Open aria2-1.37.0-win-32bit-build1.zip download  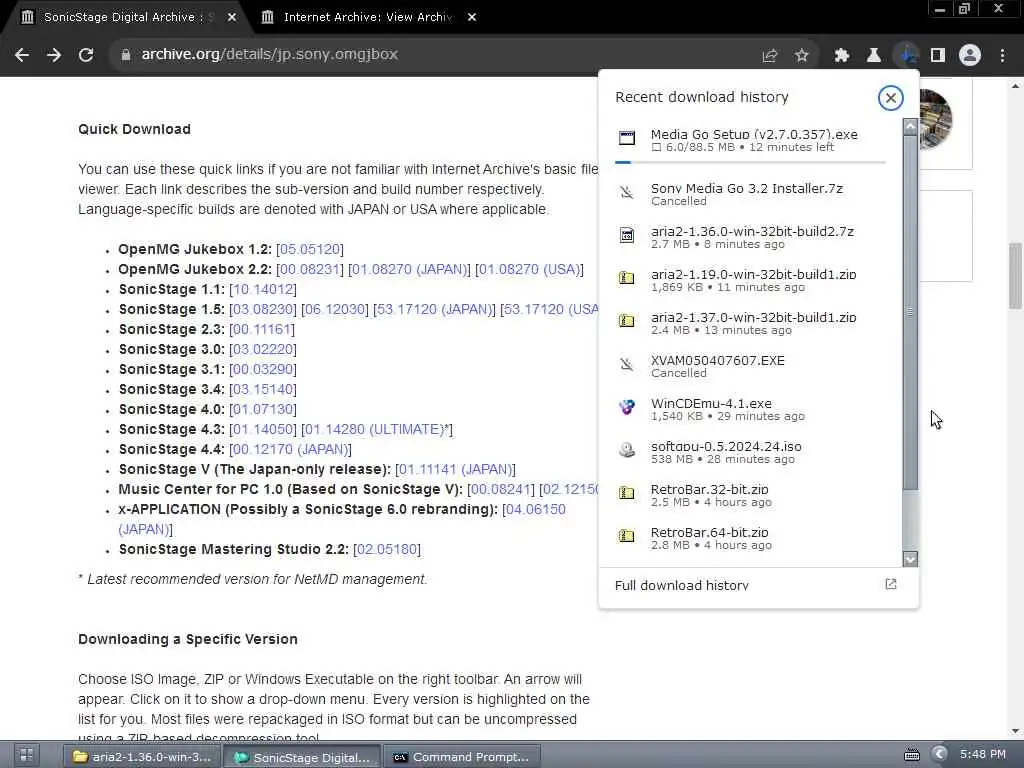click(x=750, y=323)
